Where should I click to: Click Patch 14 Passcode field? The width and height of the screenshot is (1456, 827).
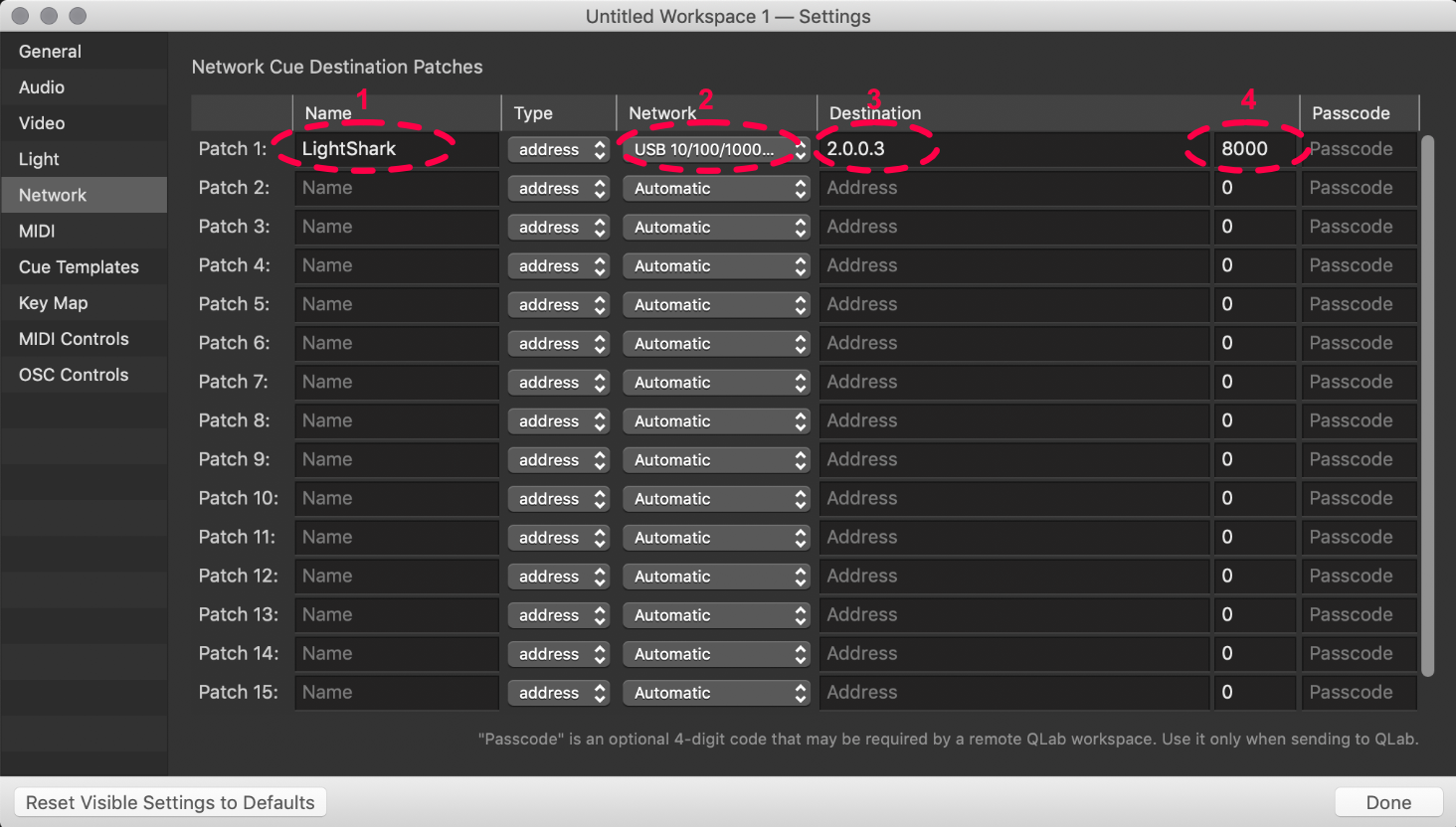pyautogui.click(x=1359, y=653)
